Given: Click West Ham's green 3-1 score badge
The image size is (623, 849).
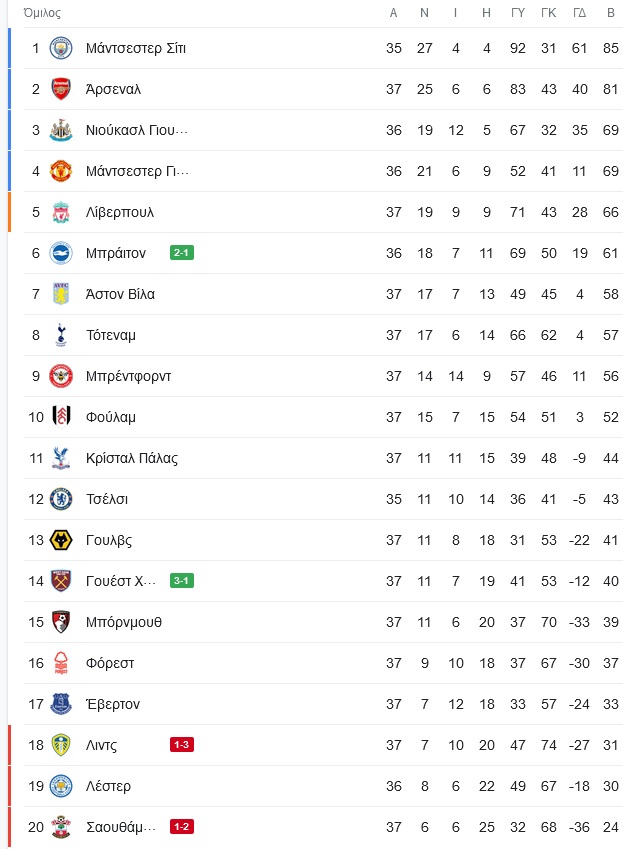Looking at the screenshot, I should [182, 581].
